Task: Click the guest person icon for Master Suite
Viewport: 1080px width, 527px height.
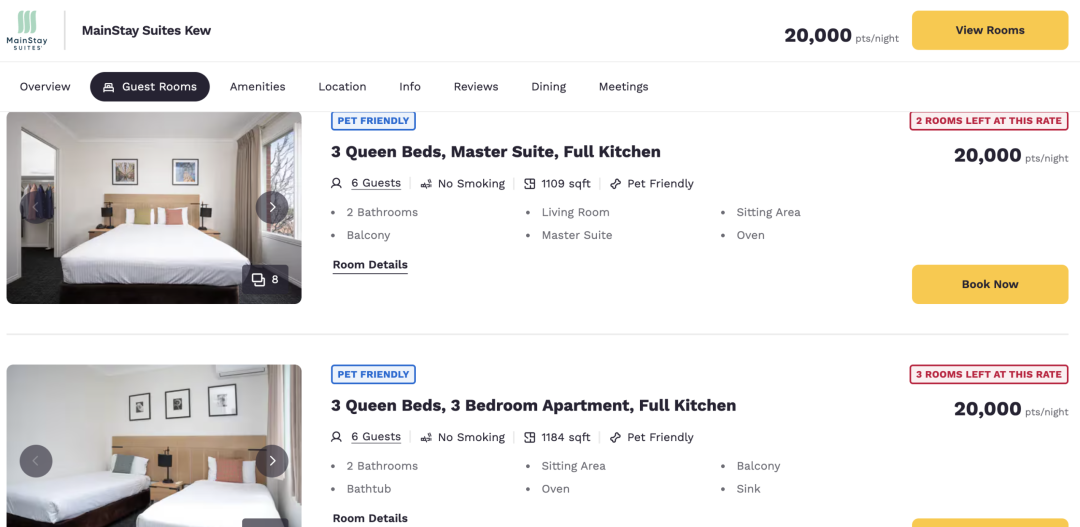Action: click(x=336, y=183)
